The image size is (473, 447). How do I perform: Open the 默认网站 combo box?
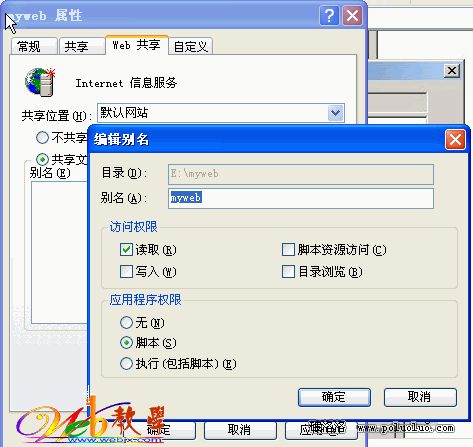pos(221,113)
